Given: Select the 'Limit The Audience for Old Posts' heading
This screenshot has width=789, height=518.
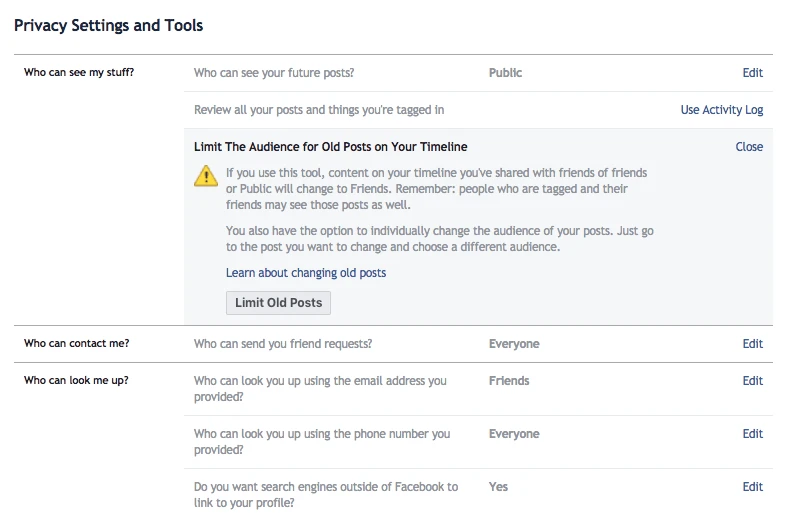Looking at the screenshot, I should [330, 147].
